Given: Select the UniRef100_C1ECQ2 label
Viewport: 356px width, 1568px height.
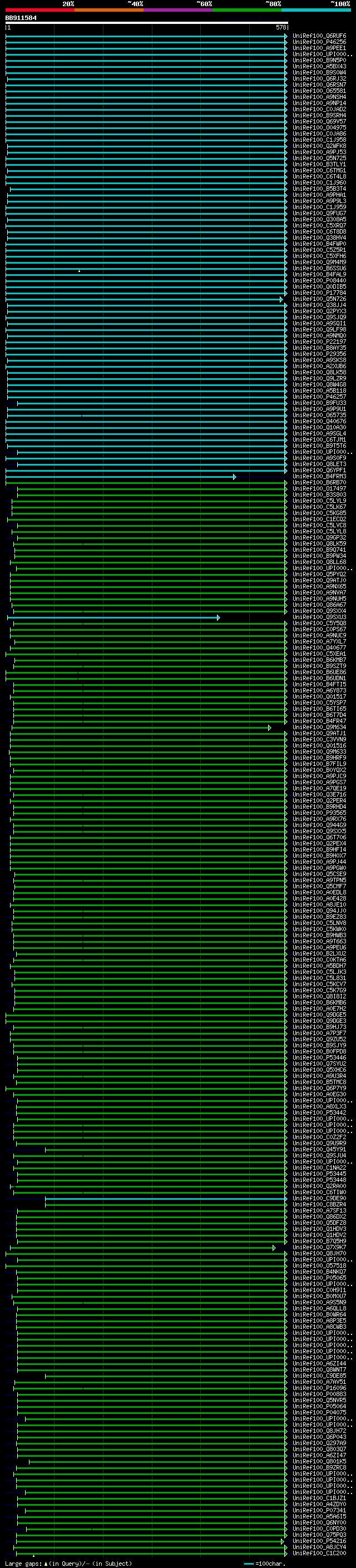Looking at the screenshot, I should coord(319,520).
